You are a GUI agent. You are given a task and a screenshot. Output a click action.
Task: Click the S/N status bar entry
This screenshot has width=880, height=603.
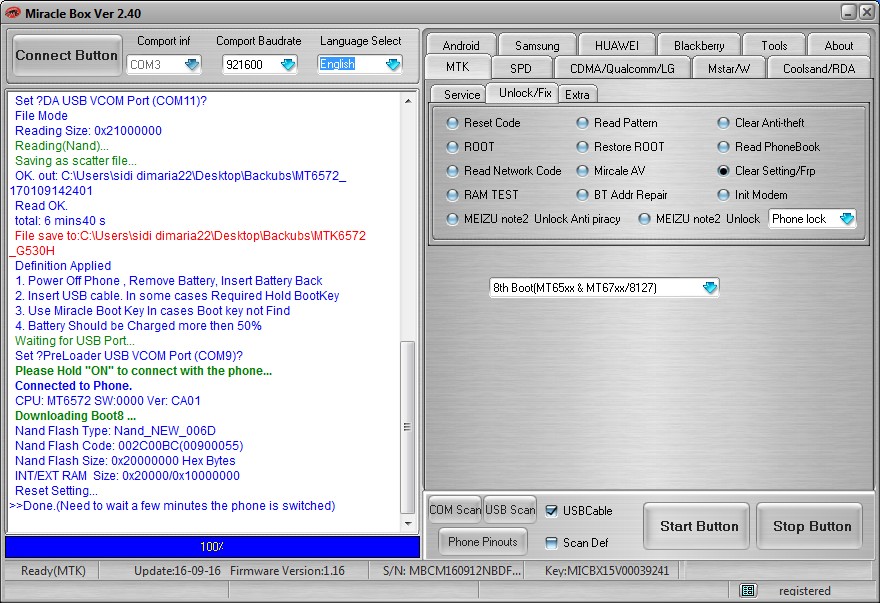click(452, 571)
